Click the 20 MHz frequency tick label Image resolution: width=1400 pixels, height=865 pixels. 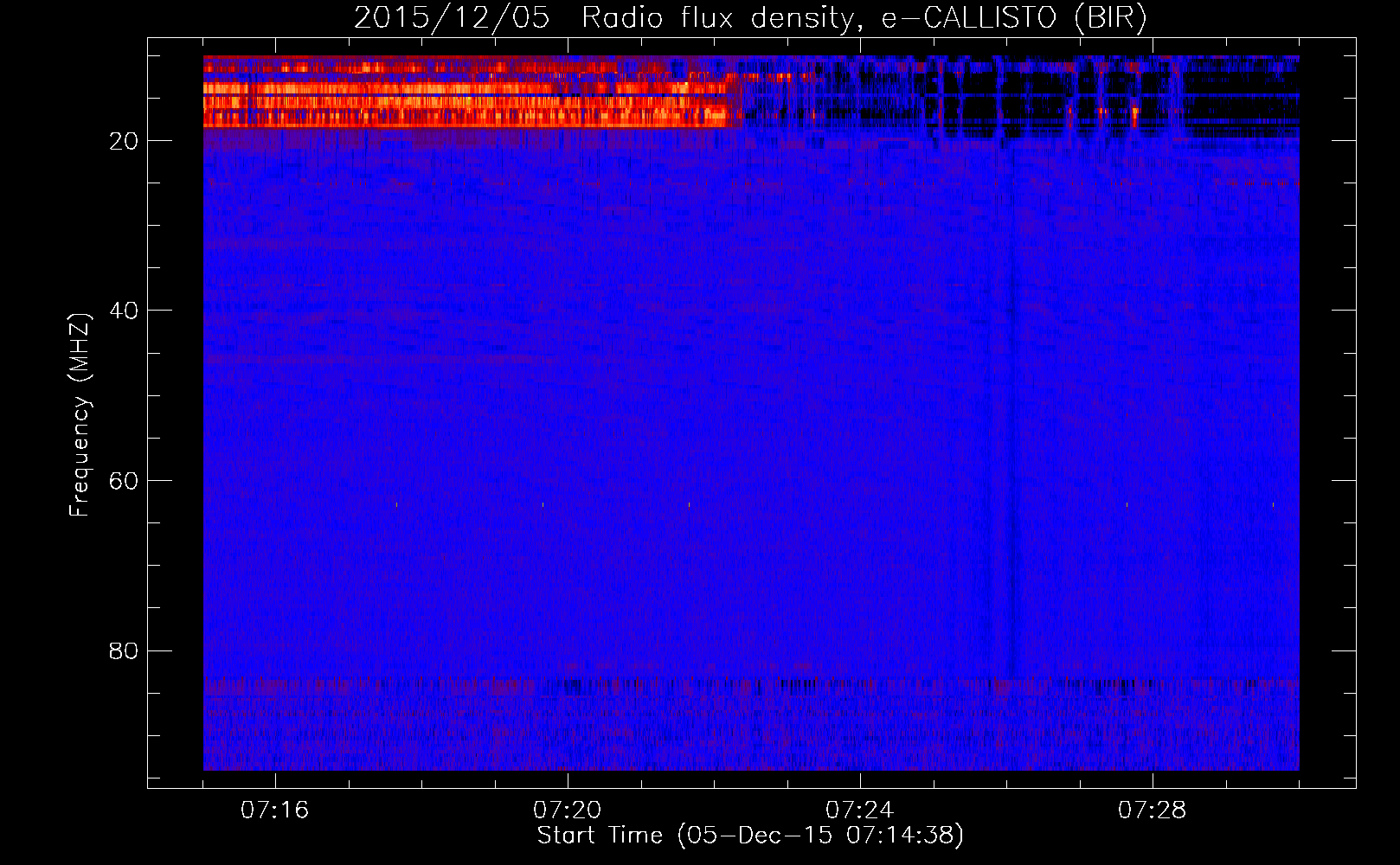pos(124,141)
